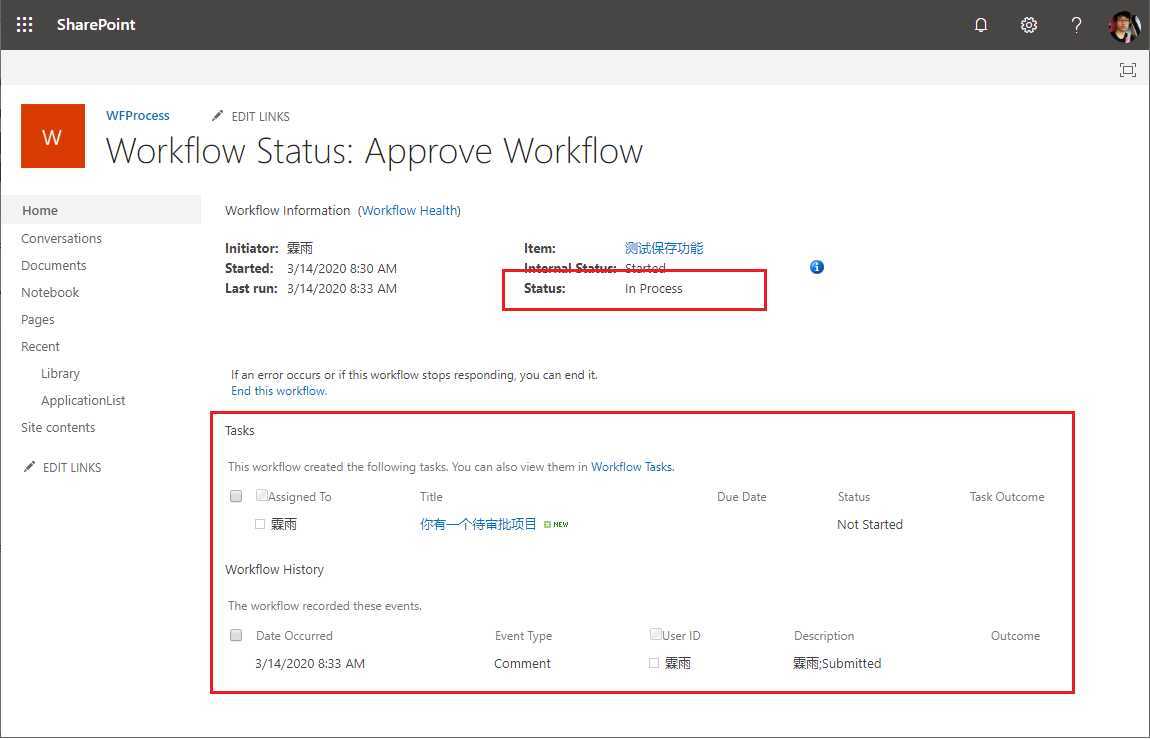Click the pencil icon beside sidebar EDIT LINKS
This screenshot has width=1150, height=739.
tap(29, 466)
